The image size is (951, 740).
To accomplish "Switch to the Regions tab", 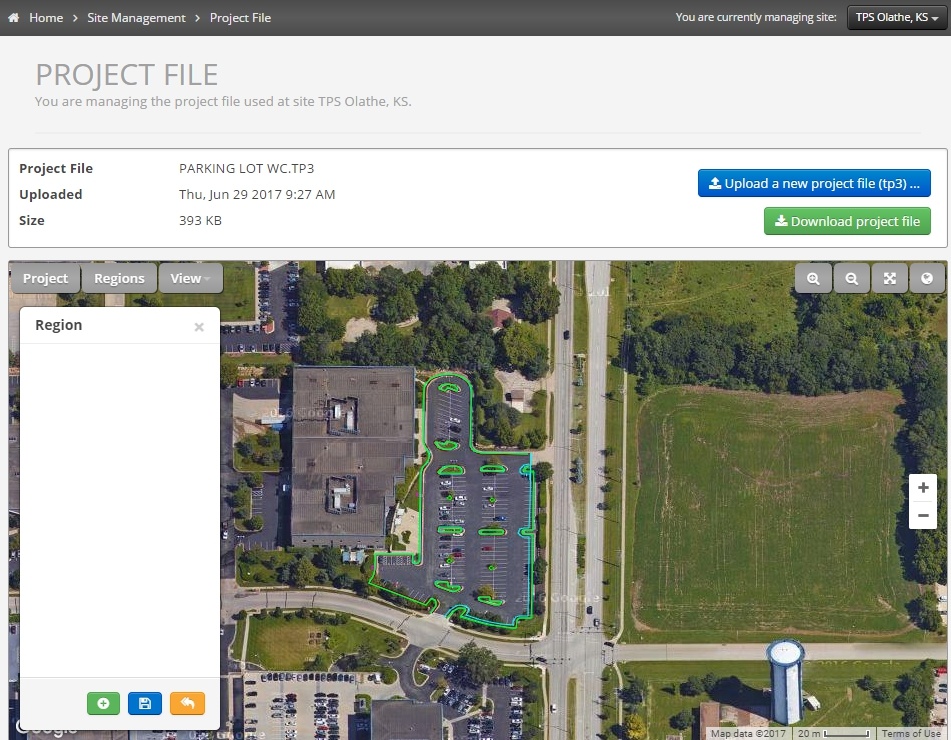I will tap(119, 278).
